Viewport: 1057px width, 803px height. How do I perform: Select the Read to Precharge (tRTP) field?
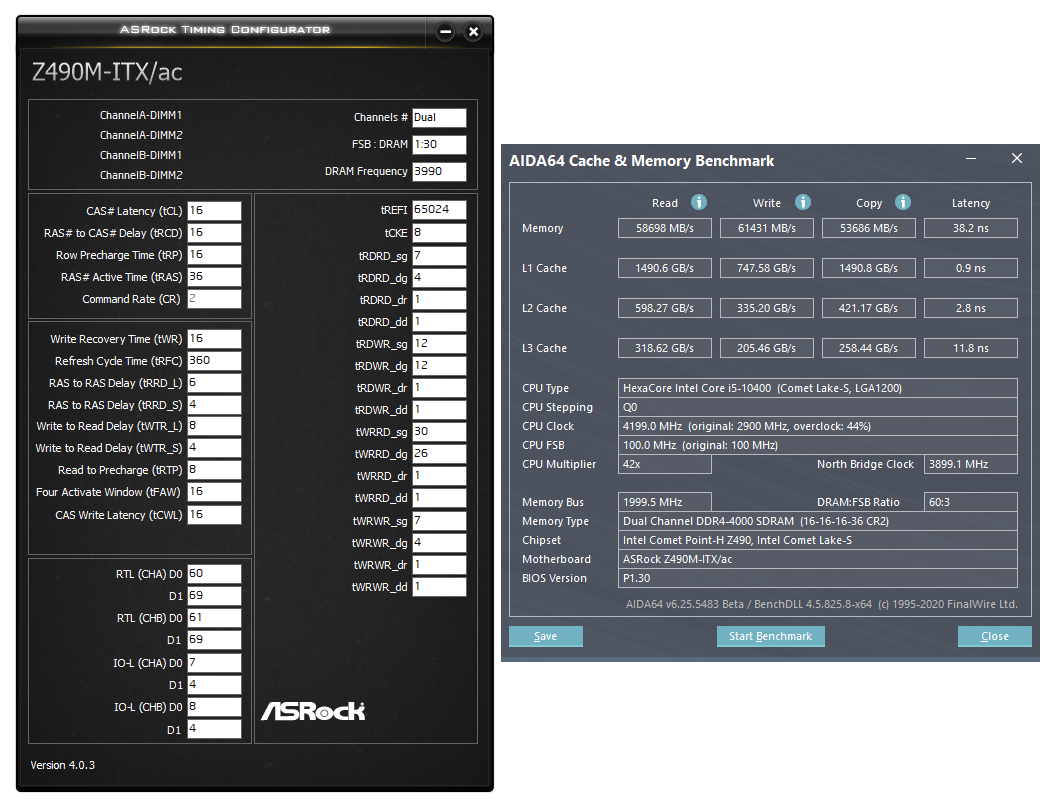tap(214, 470)
